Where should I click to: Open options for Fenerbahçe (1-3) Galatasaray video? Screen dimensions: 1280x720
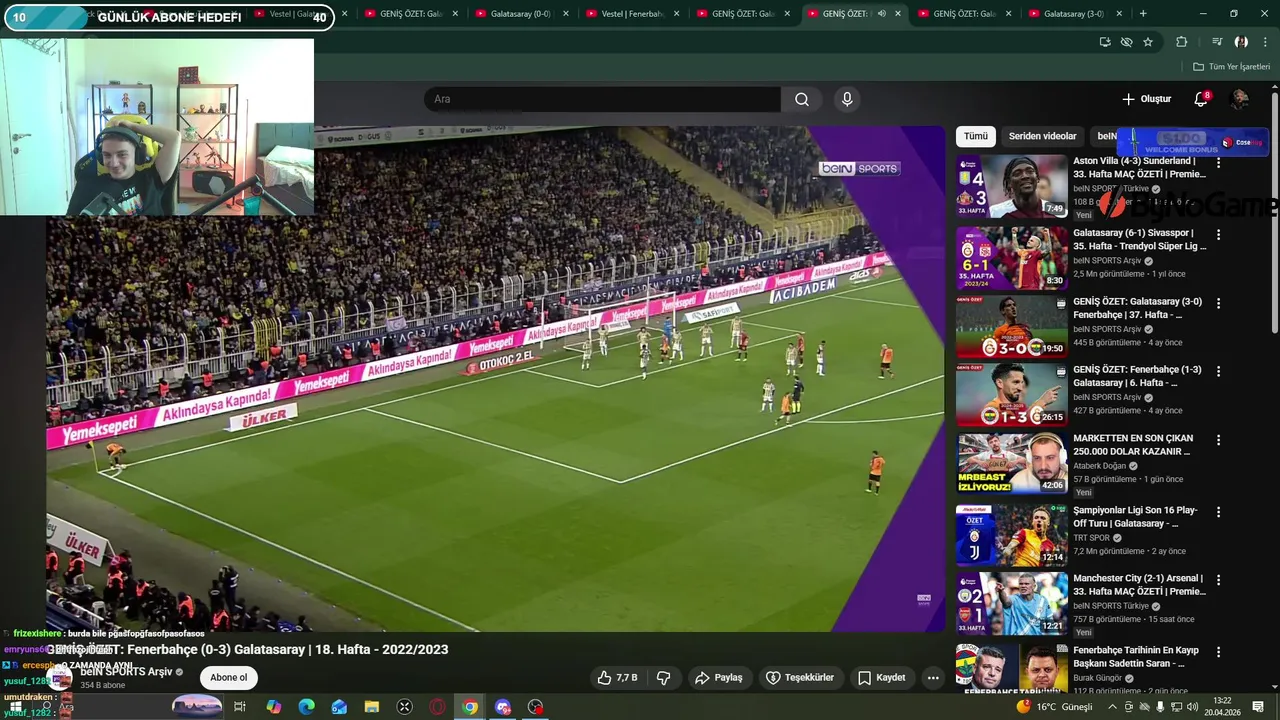(x=1218, y=371)
